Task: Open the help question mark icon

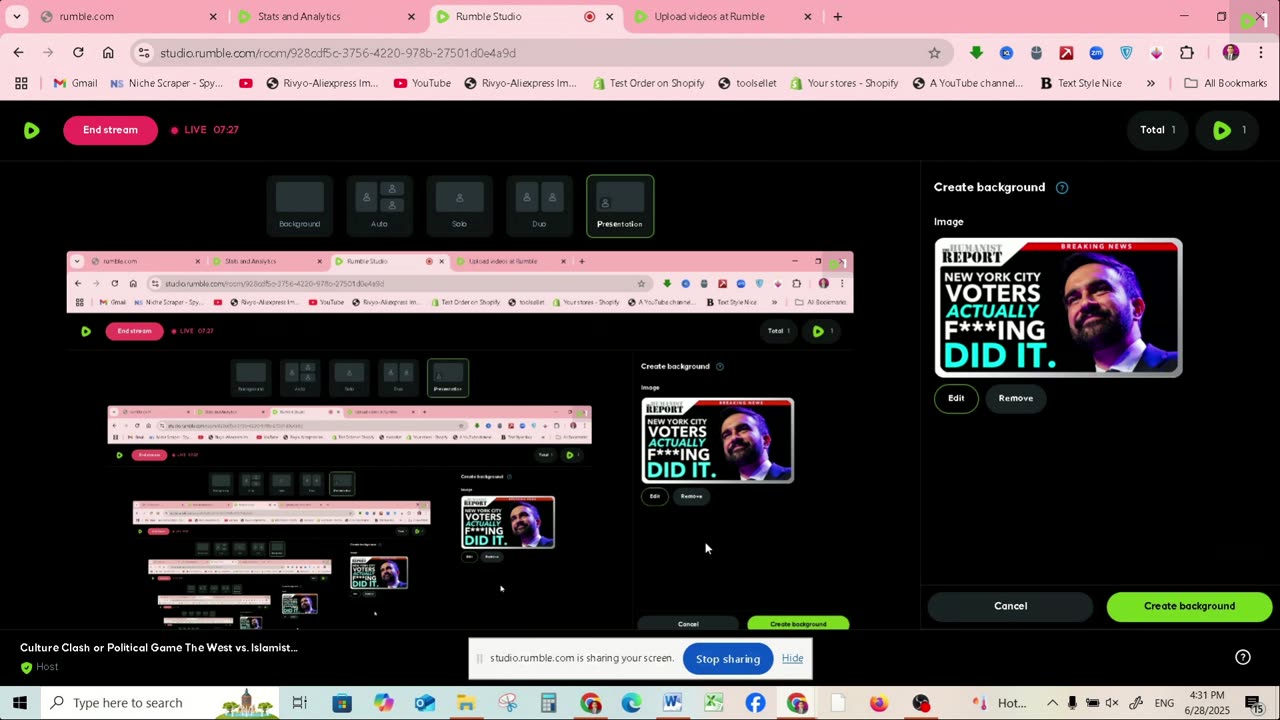Action: coord(1243,657)
